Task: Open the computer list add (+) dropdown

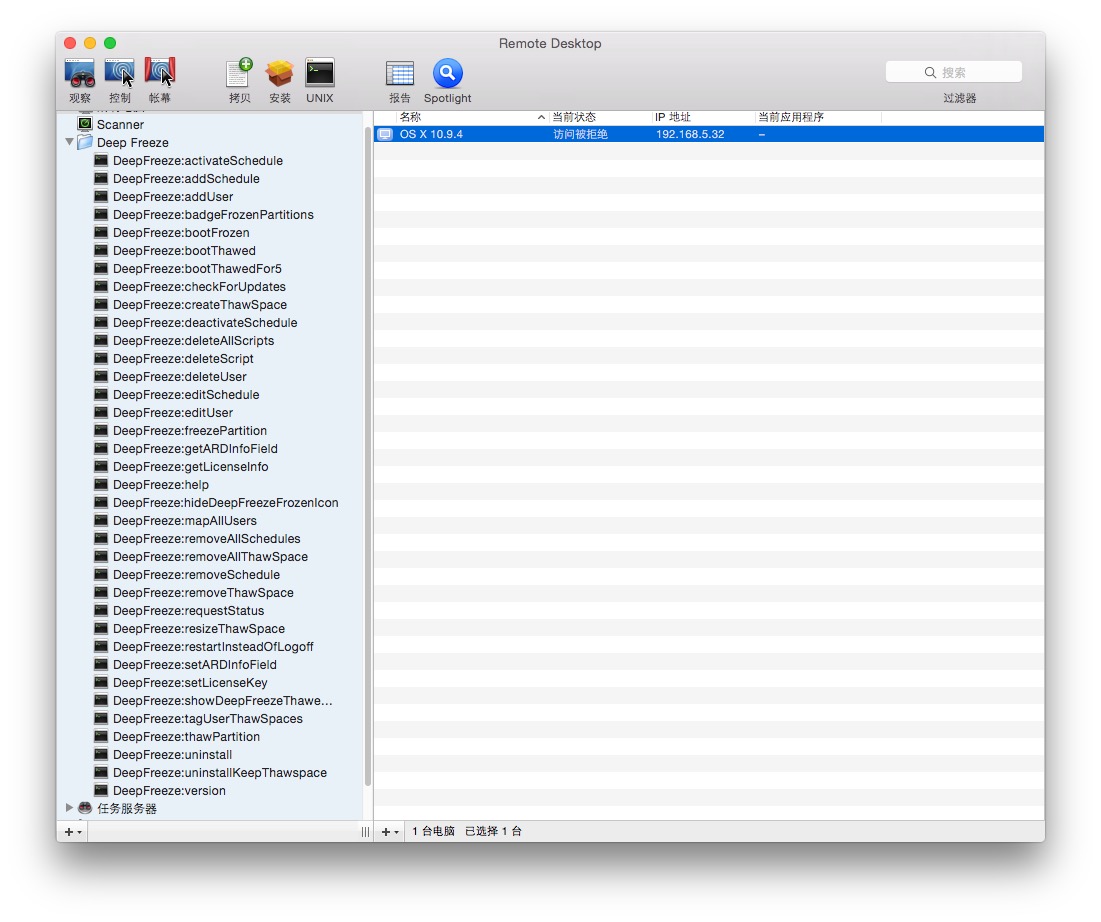Action: 390,832
